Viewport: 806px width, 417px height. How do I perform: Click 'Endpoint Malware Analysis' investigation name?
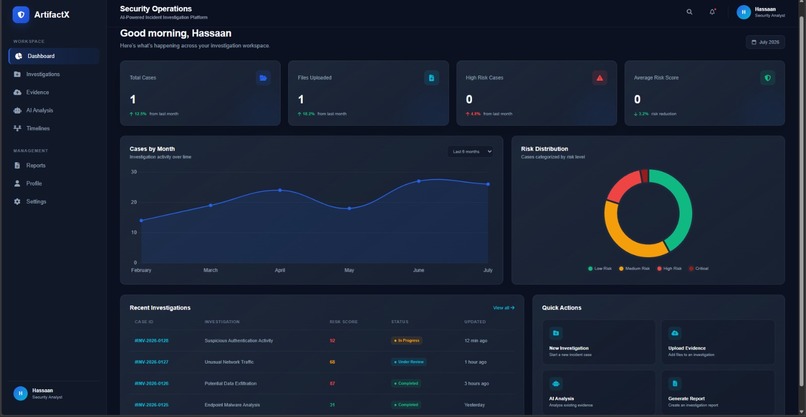pyautogui.click(x=232, y=405)
